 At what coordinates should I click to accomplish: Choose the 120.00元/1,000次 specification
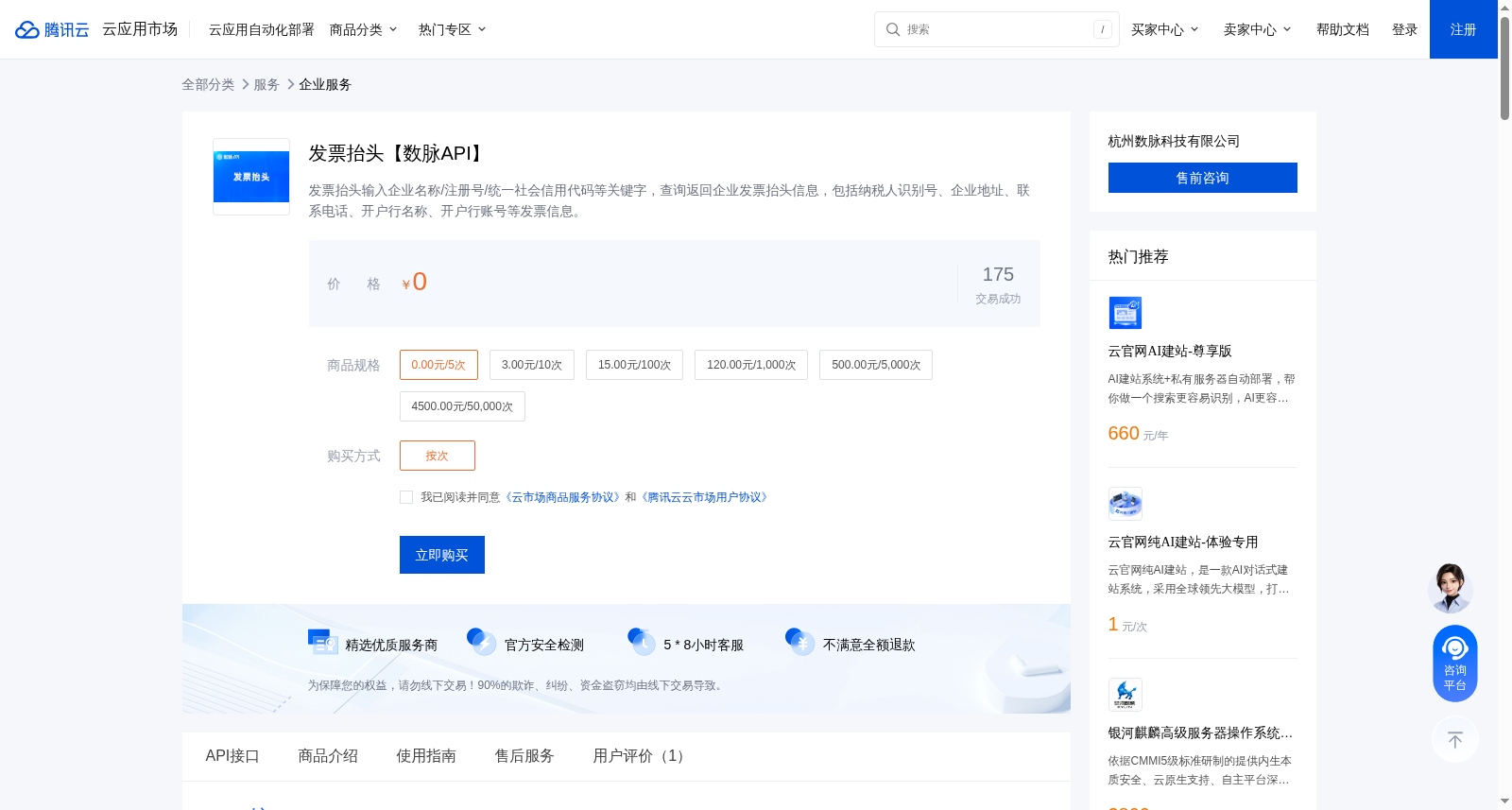751,365
